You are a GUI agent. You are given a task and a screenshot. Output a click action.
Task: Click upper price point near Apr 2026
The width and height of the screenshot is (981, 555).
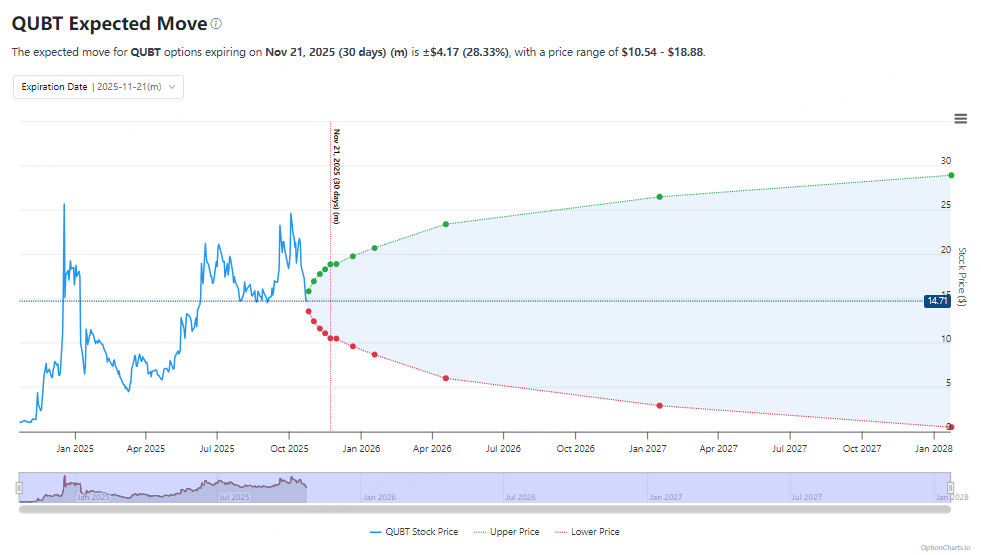[x=446, y=224]
